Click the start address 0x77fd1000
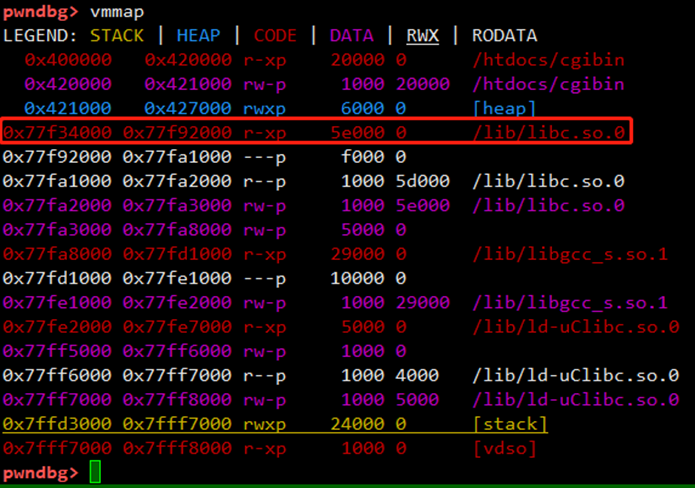Image resolution: width=695 pixels, height=488 pixels. tap(57, 278)
